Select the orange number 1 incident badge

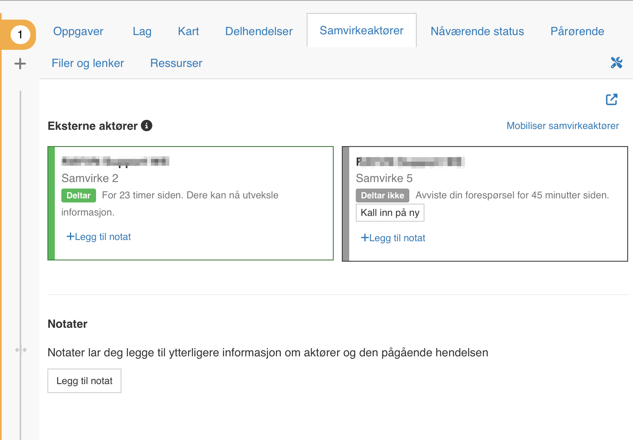coord(19,35)
